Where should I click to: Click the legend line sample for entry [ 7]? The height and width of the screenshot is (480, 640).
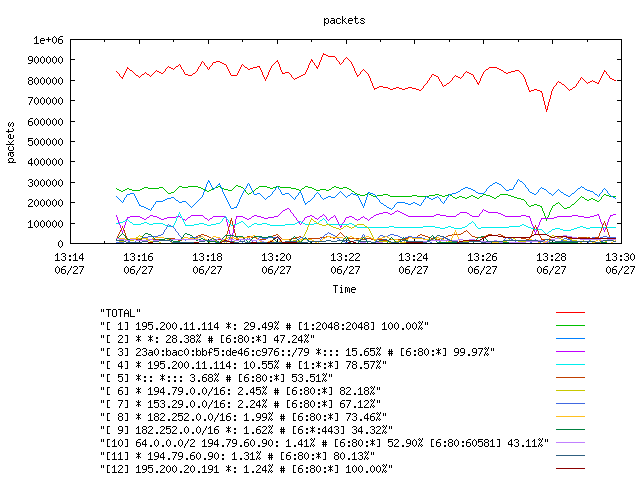pos(570,404)
